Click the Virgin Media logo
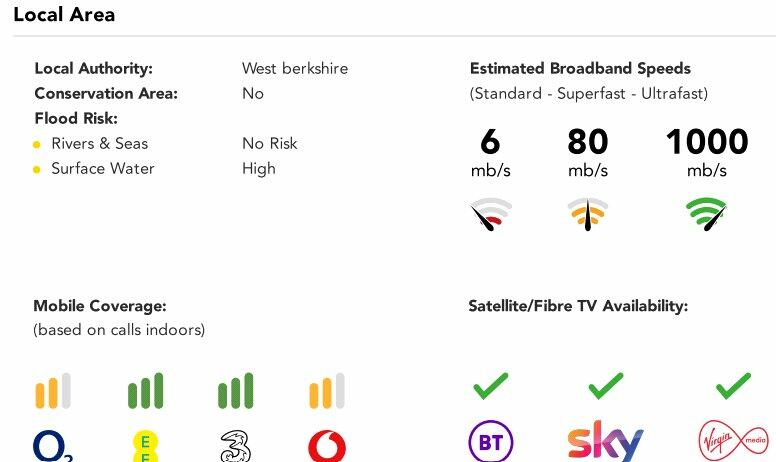776x462 pixels. [733, 442]
